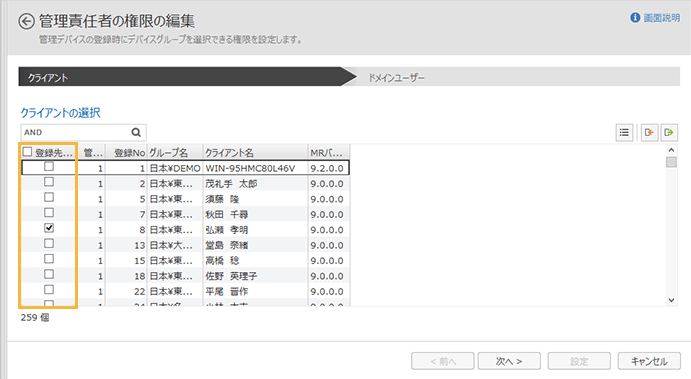
Task: Check the box for WIN-95HMC80L46V row
Action: coord(49,167)
